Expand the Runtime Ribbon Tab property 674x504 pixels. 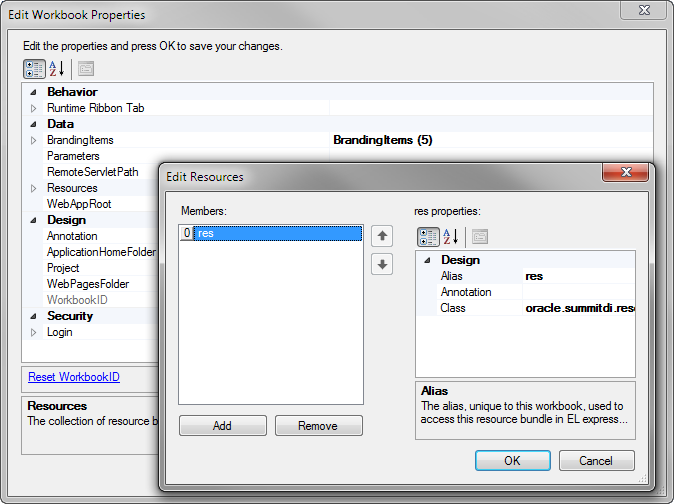33,108
